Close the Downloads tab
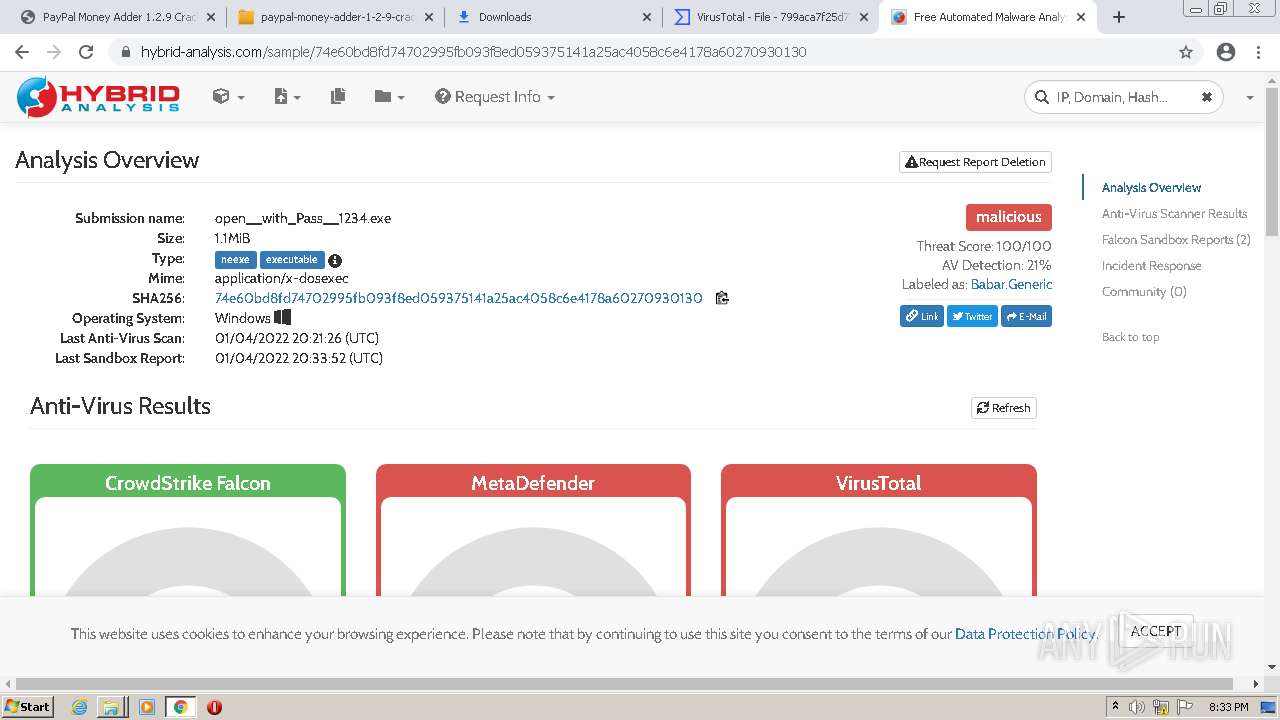The image size is (1280, 720). 646,17
